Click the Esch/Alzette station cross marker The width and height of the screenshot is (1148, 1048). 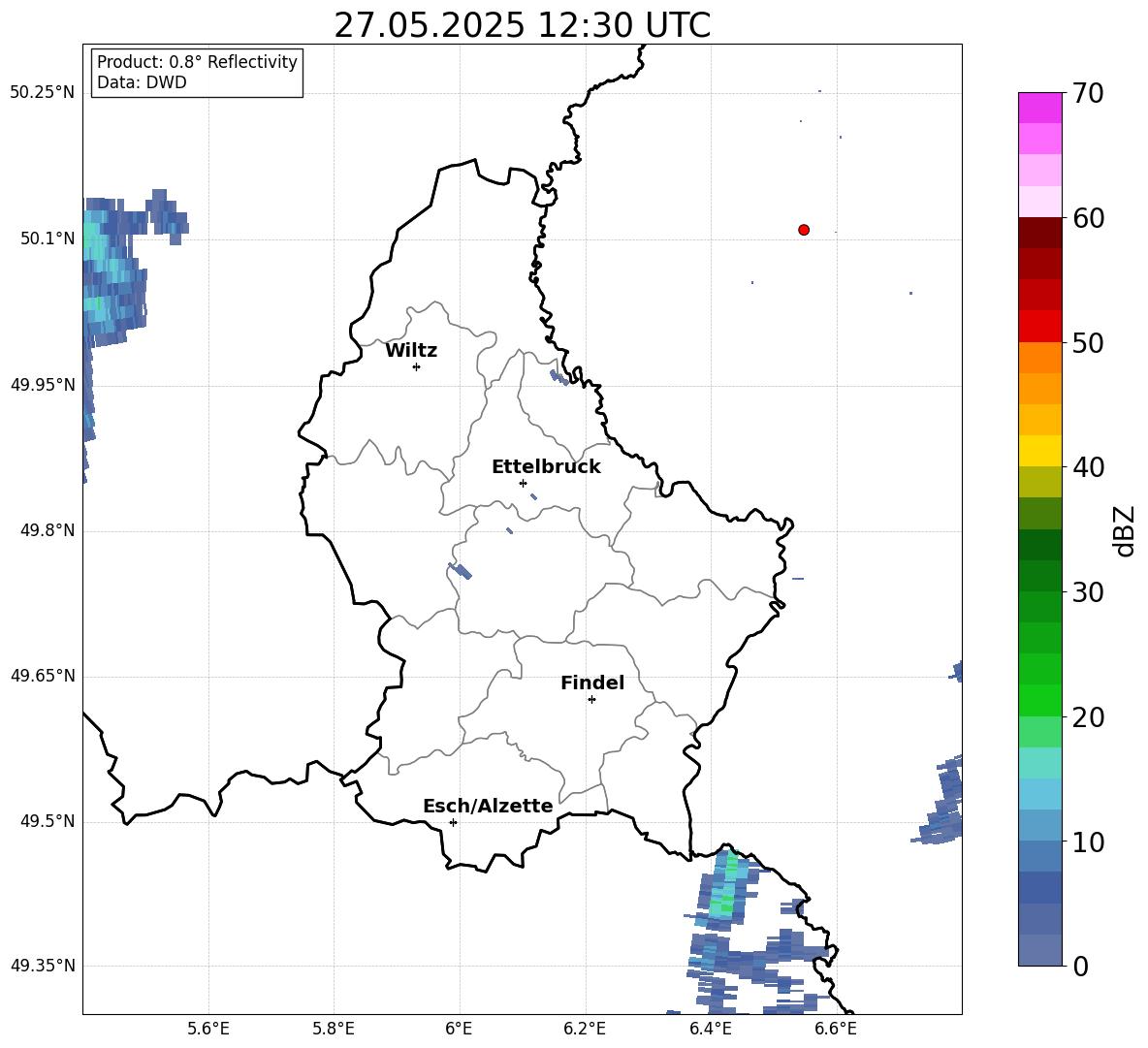pos(453,822)
